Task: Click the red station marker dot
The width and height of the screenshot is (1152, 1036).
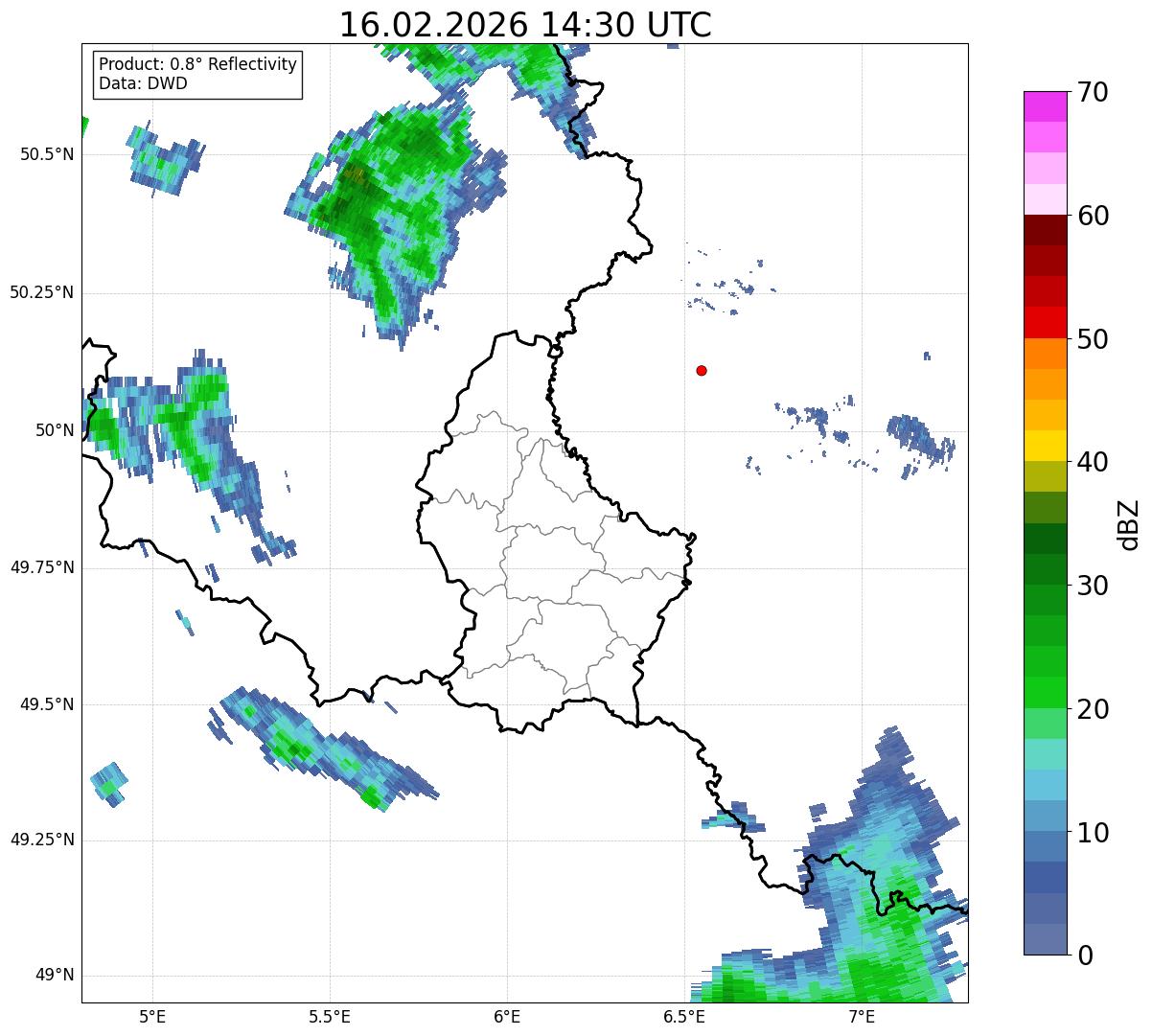Action: (x=702, y=371)
